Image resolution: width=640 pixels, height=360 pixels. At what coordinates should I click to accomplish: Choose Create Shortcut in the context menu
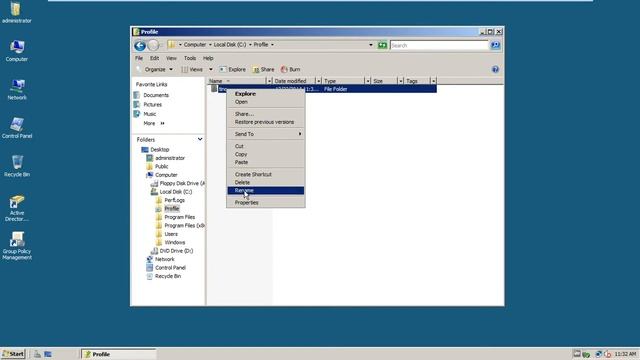[x=266, y=174]
